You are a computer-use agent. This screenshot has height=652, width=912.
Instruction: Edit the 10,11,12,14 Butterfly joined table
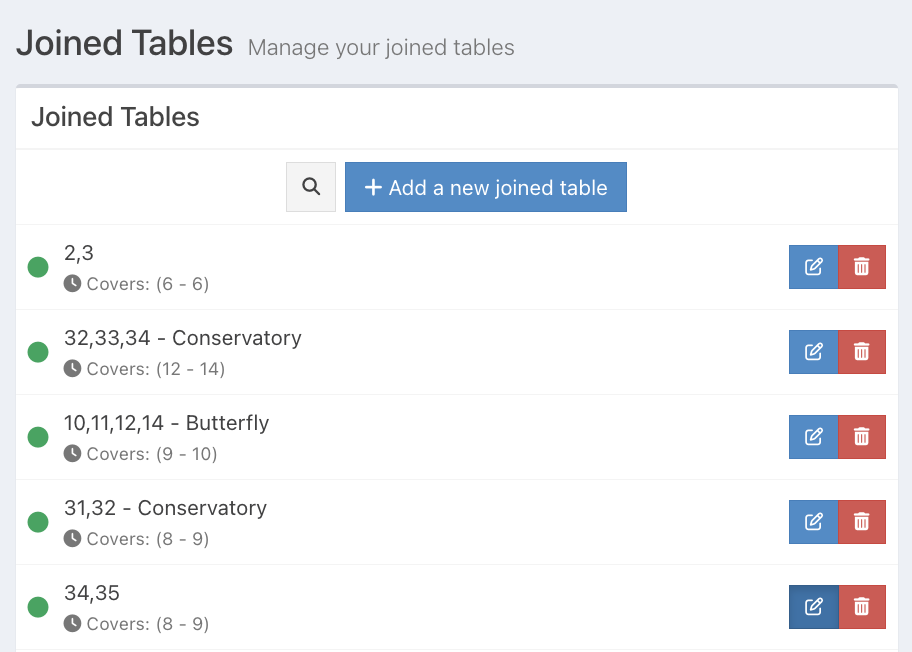(813, 437)
